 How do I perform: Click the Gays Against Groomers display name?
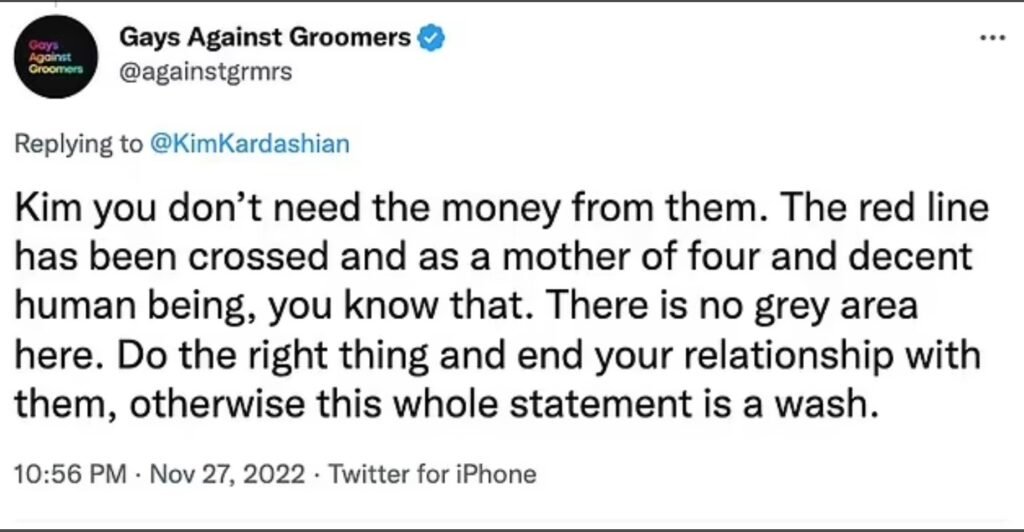click(x=265, y=38)
